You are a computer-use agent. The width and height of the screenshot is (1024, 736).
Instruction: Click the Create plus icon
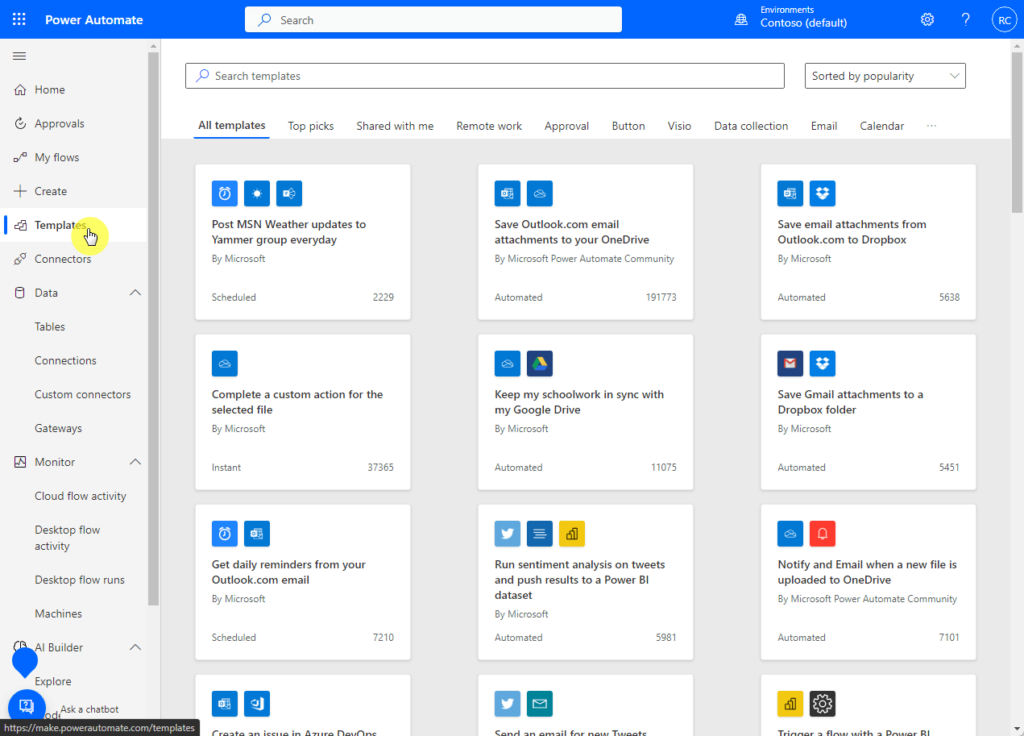click(x=20, y=191)
